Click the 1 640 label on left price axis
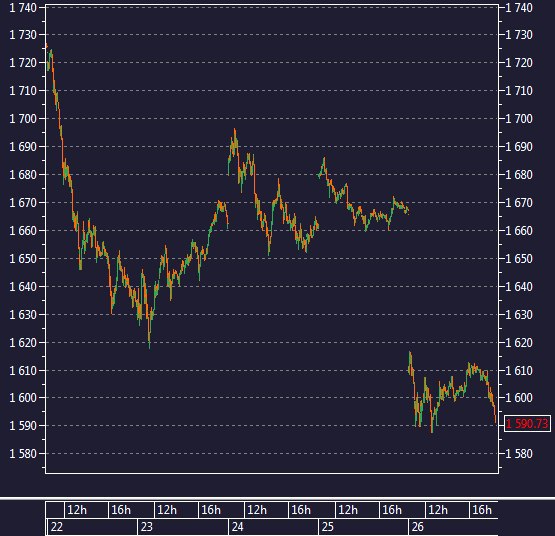This screenshot has height=536, width=555. (23, 286)
